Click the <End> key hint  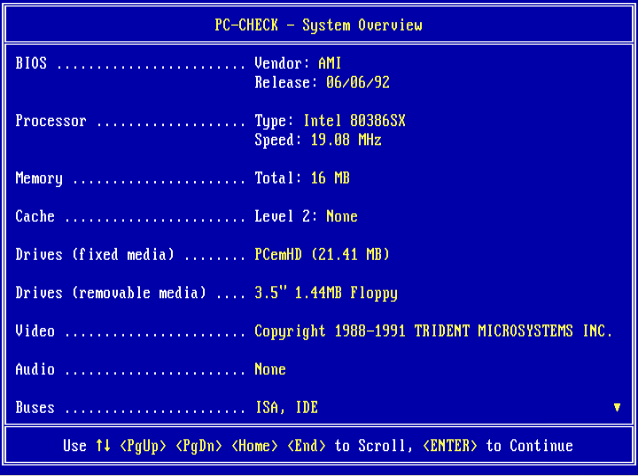306,445
